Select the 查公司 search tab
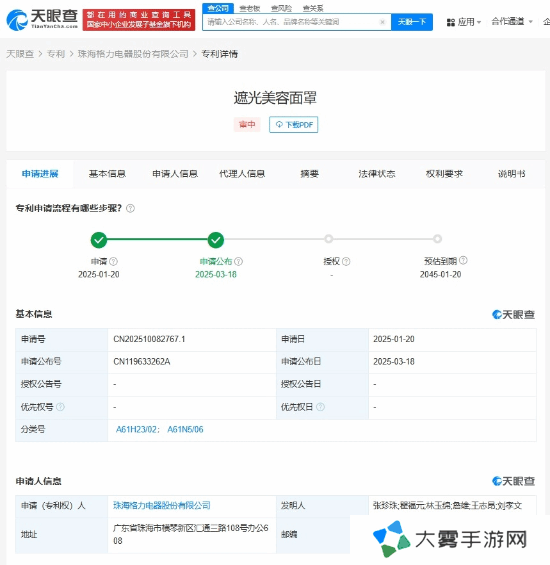 (x=218, y=8)
